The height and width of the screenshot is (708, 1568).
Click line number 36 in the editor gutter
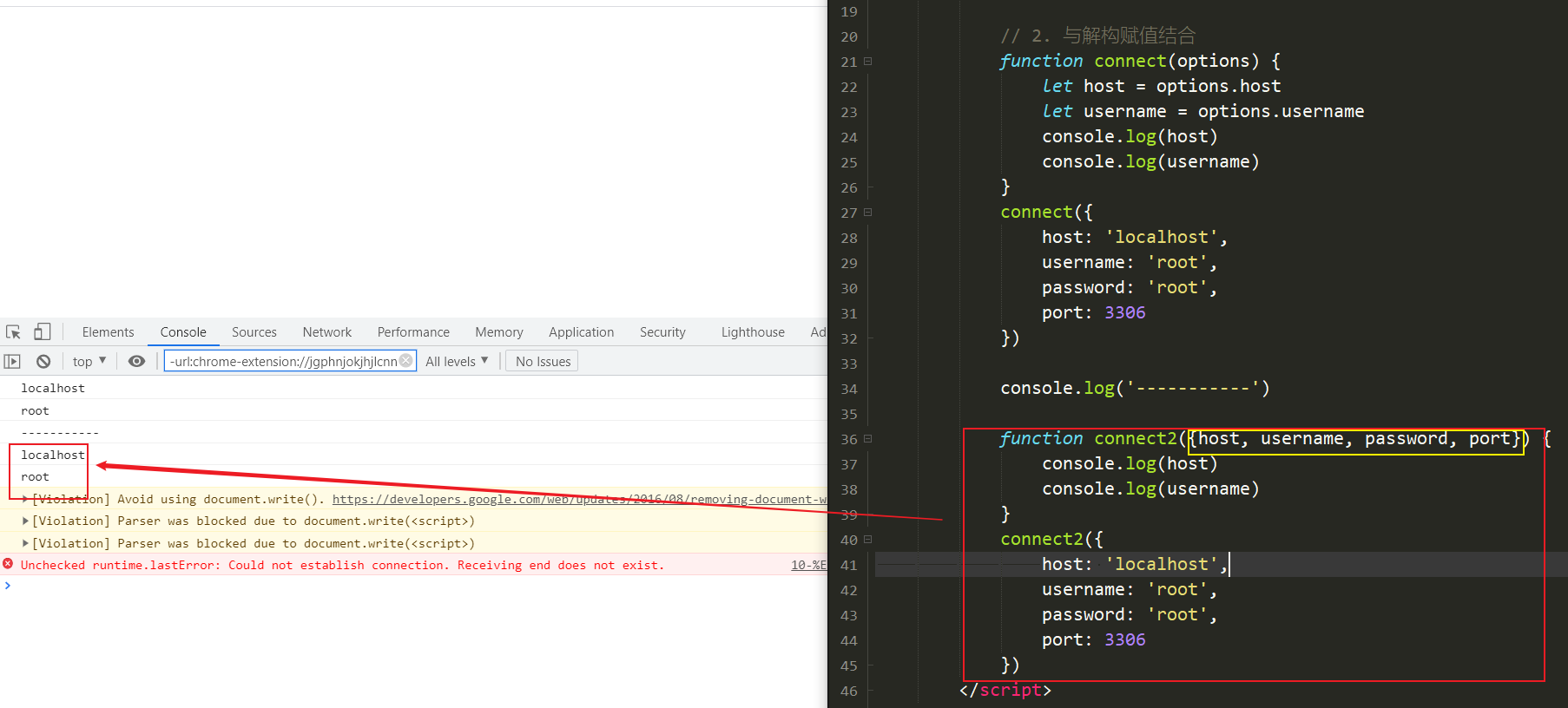click(x=849, y=439)
